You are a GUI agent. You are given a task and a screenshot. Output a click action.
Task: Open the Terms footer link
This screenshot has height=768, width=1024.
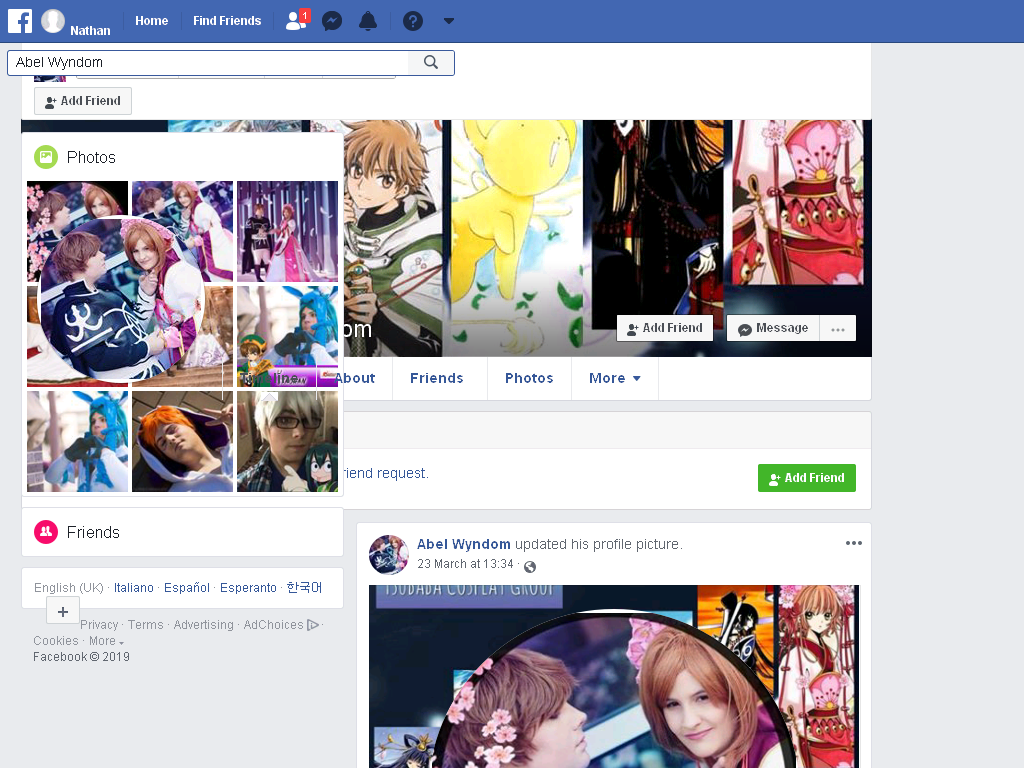146,625
